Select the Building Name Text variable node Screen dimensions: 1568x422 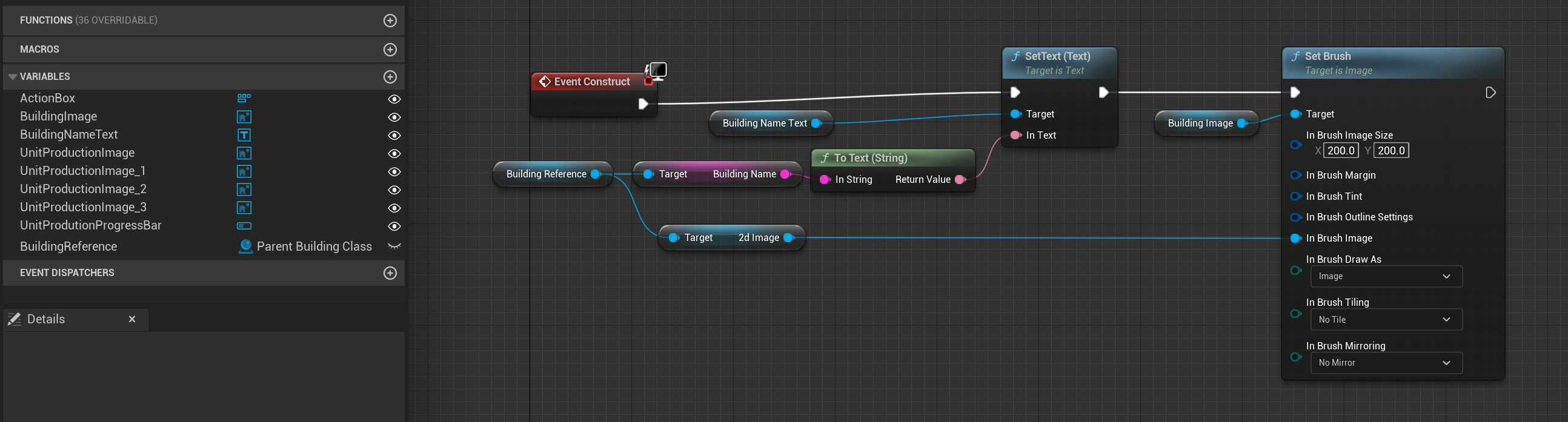click(x=771, y=124)
